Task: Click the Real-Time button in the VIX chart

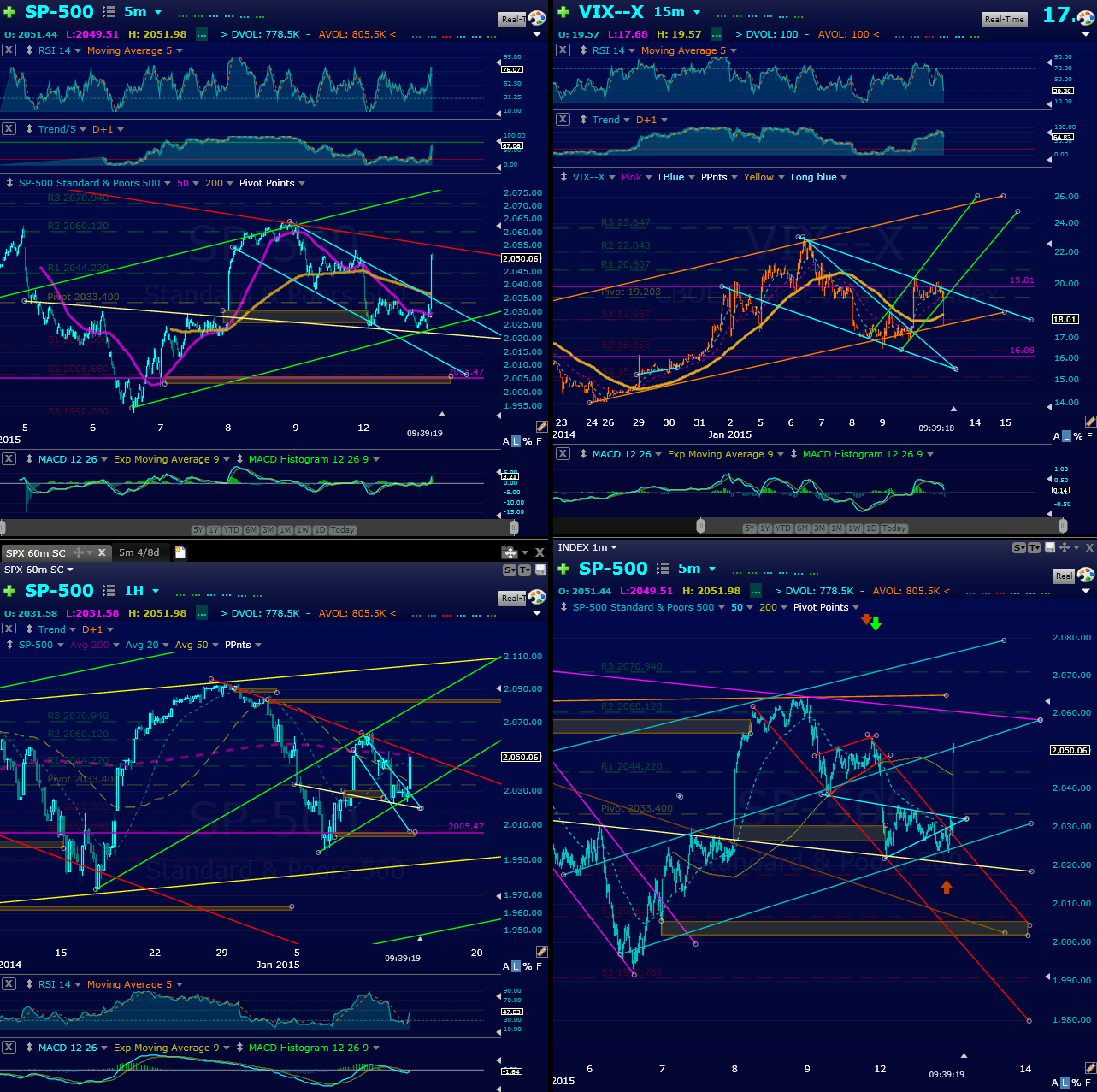Action: 1004,19
